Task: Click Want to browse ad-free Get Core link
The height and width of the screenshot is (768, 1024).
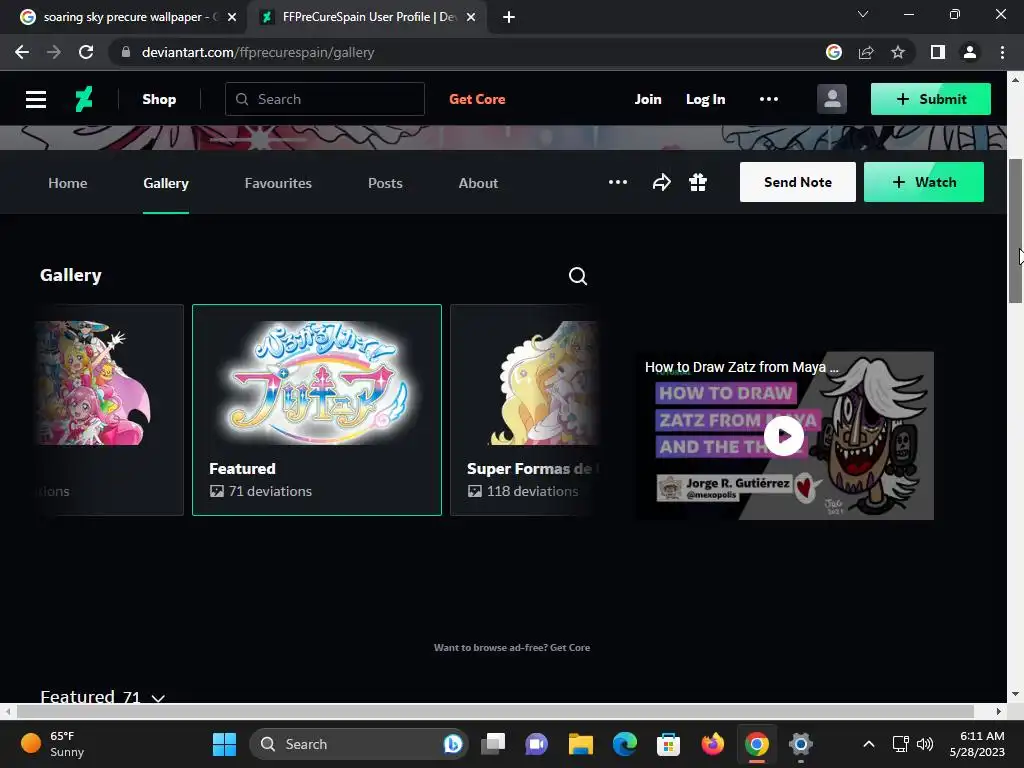Action: tap(512, 648)
